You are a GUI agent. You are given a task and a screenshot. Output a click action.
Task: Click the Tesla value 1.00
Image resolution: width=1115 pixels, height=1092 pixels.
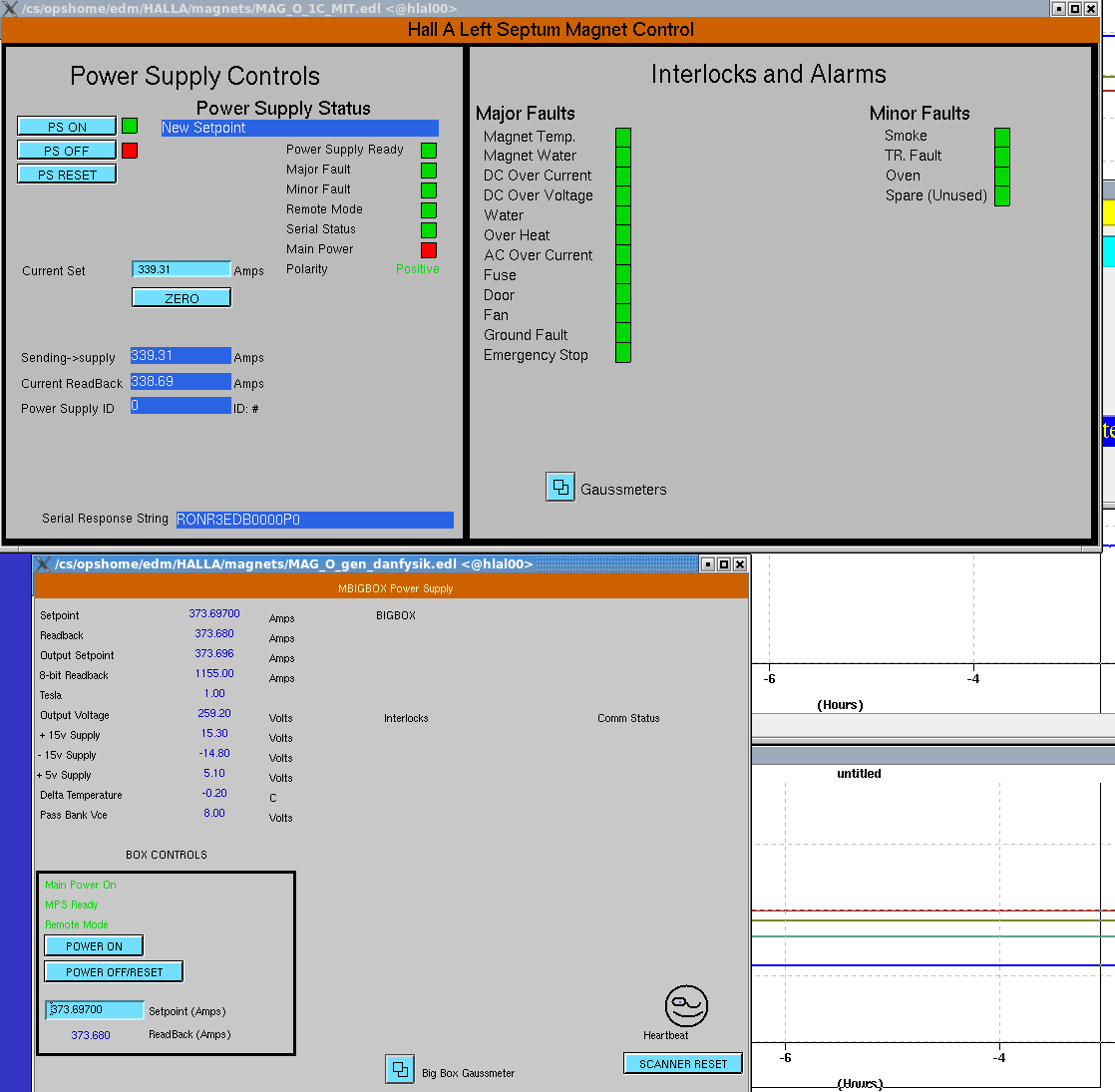[214, 693]
